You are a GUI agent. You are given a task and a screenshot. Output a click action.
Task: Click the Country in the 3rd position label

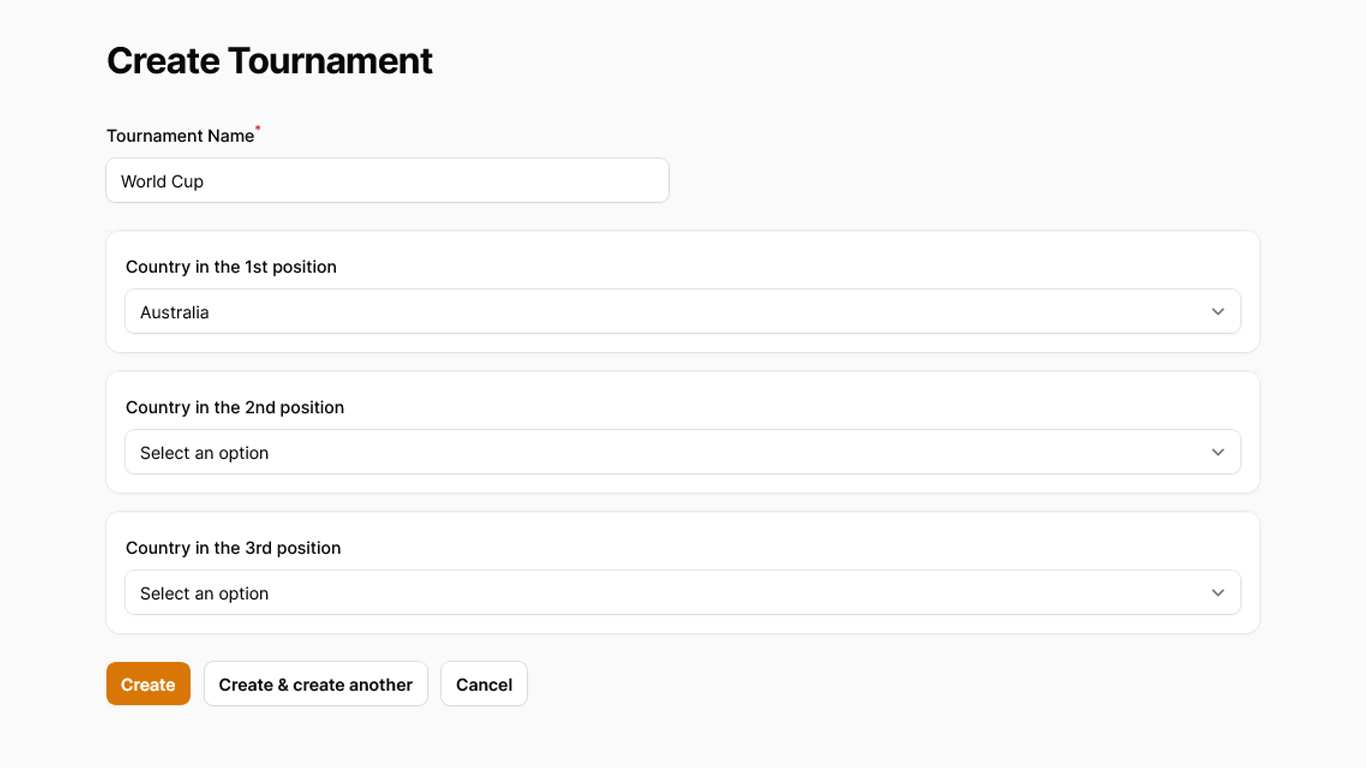(234, 548)
